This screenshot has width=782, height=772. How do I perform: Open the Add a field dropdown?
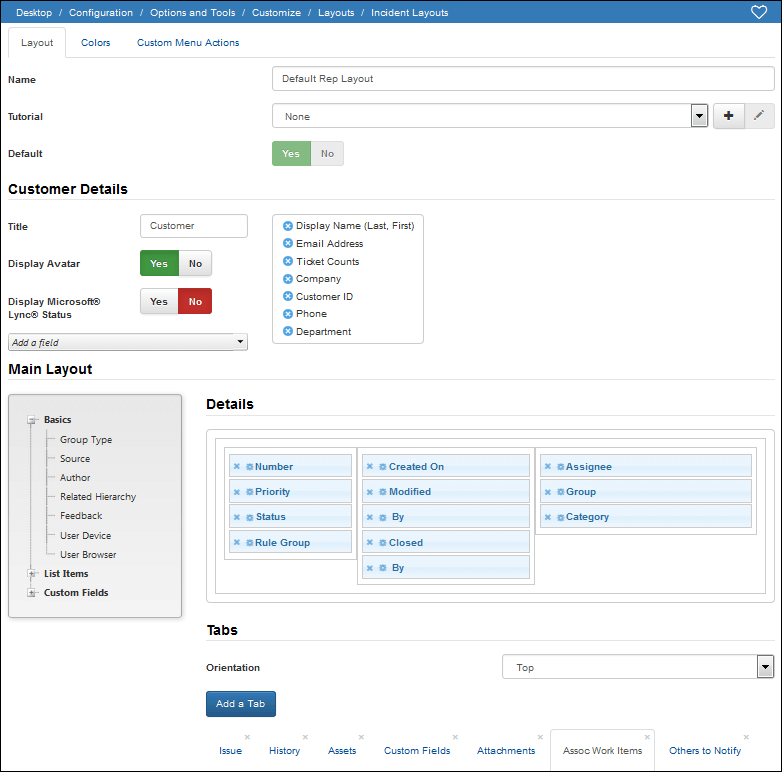click(128, 342)
